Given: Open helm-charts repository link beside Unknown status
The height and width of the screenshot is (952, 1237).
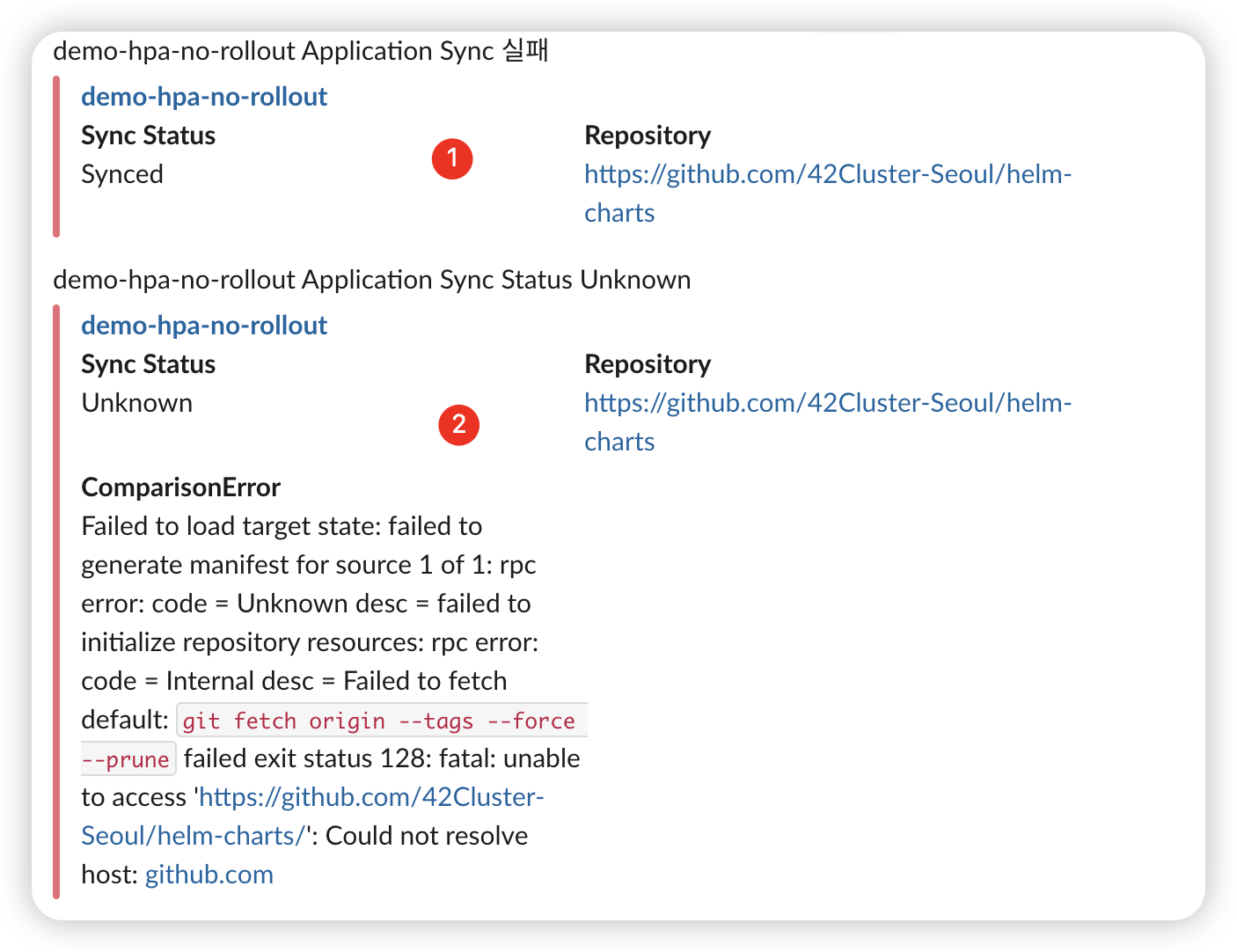Looking at the screenshot, I should 827,403.
